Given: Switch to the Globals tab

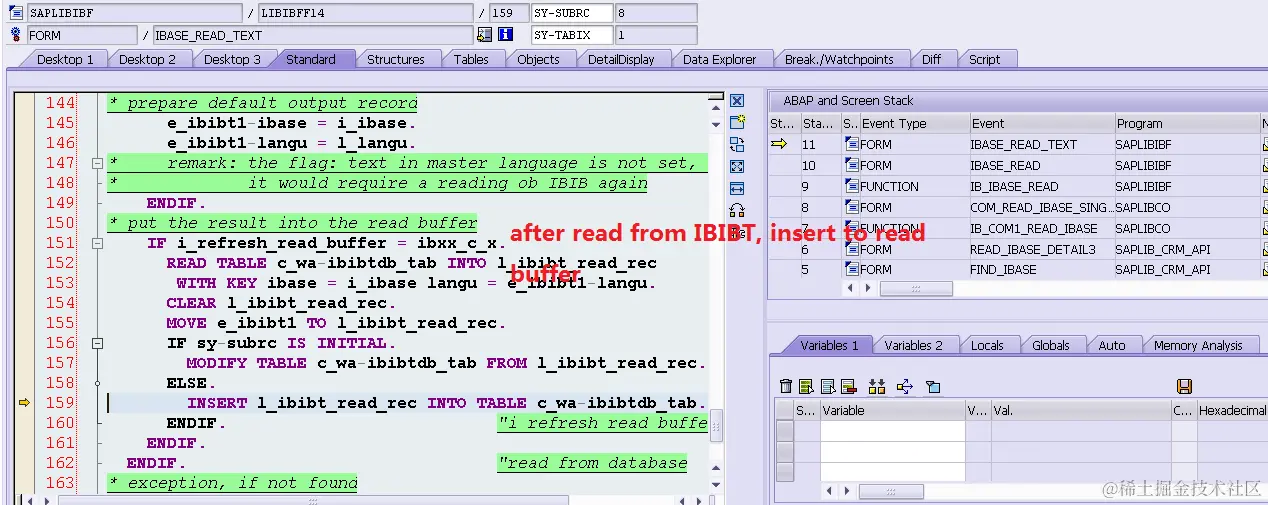Looking at the screenshot, I should tap(1051, 345).
